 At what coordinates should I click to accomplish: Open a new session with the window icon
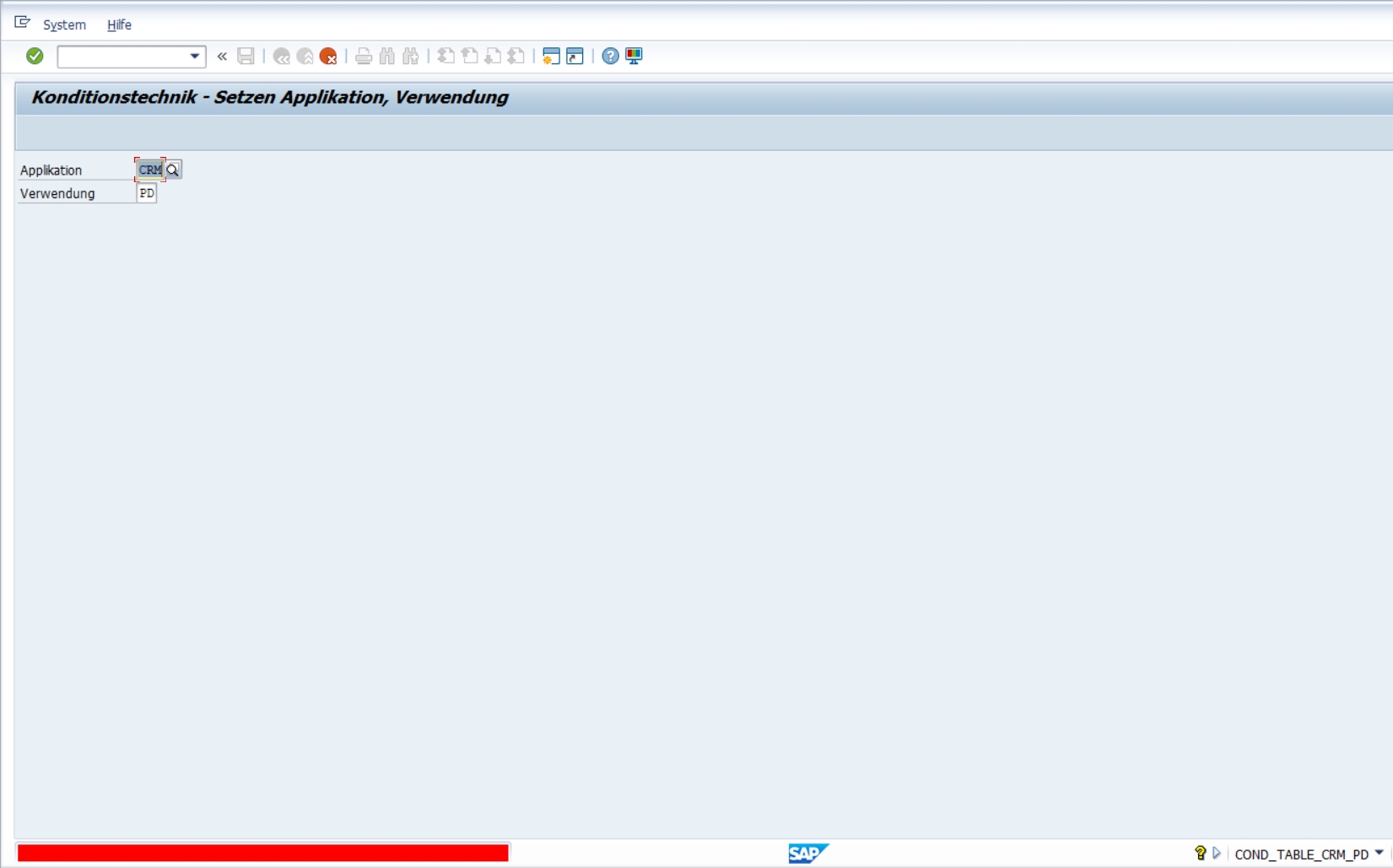[551, 57]
